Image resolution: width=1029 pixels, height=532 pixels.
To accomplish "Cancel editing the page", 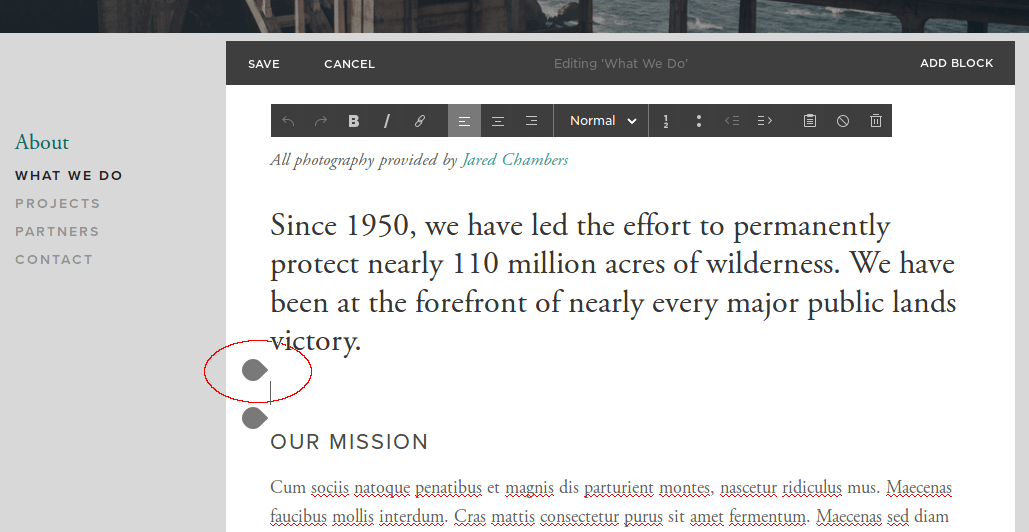I will pos(349,64).
